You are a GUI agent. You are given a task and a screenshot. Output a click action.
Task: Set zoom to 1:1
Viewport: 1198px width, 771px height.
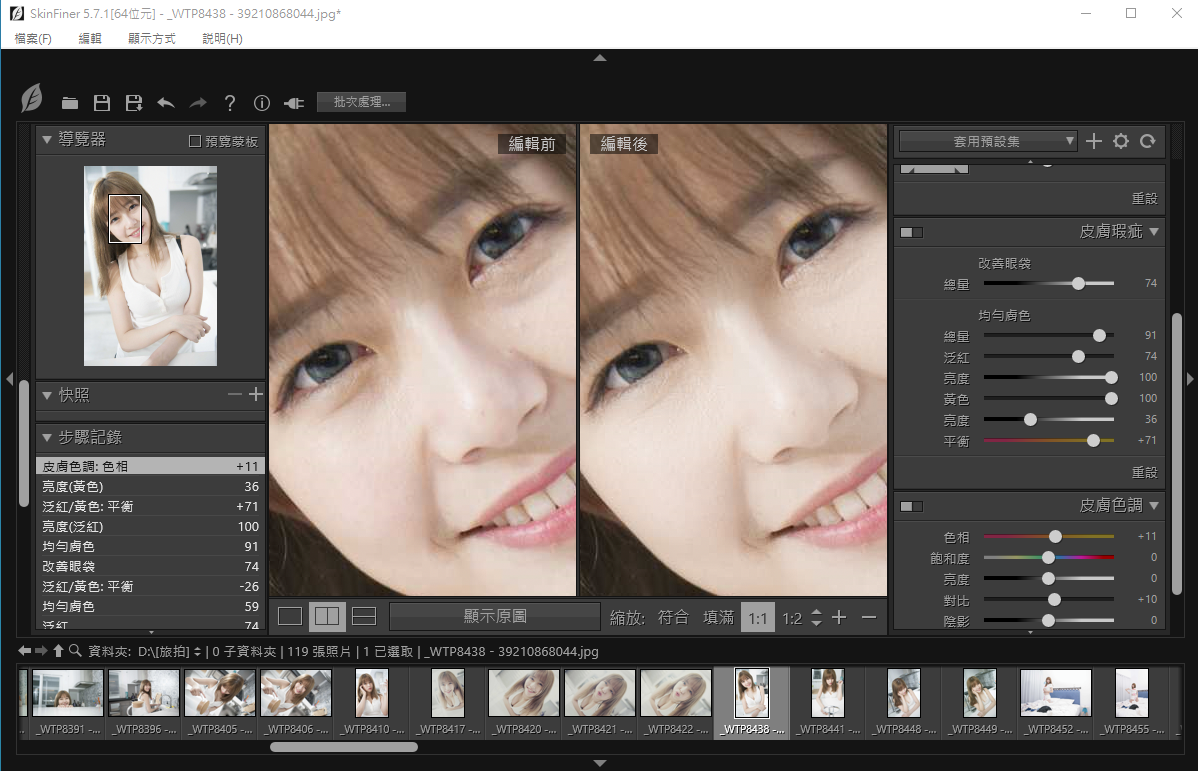(758, 617)
